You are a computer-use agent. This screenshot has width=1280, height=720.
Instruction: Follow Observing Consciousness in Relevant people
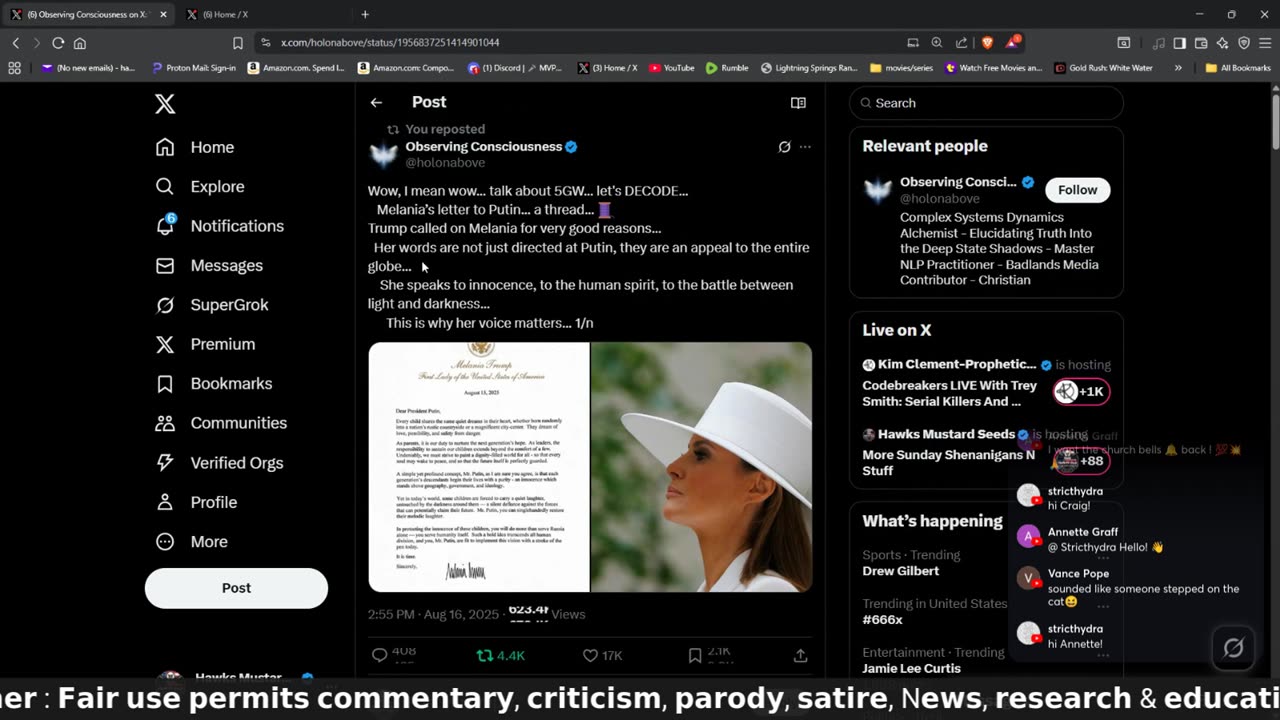pos(1077,190)
